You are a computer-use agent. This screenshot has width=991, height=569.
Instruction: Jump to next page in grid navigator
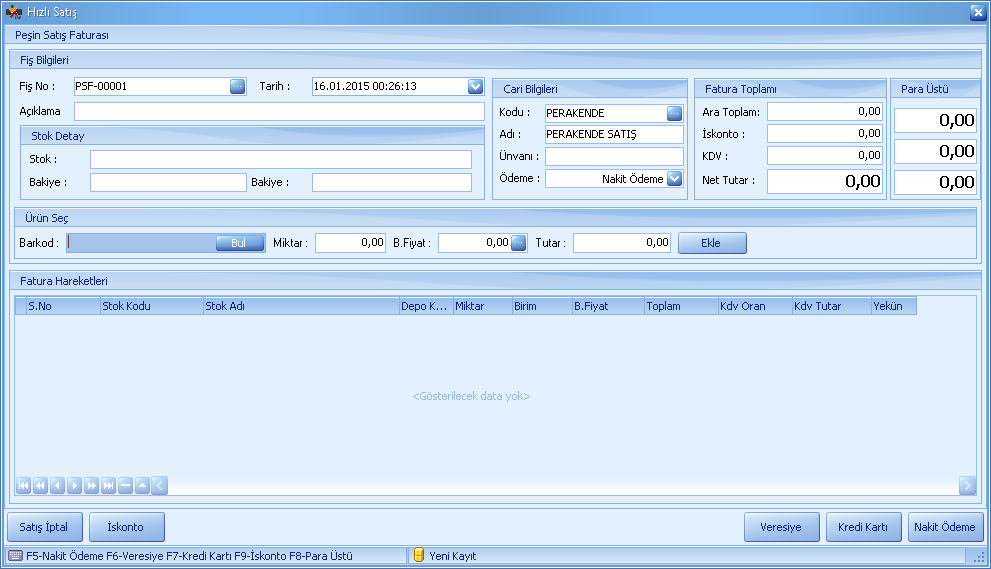coord(91,485)
